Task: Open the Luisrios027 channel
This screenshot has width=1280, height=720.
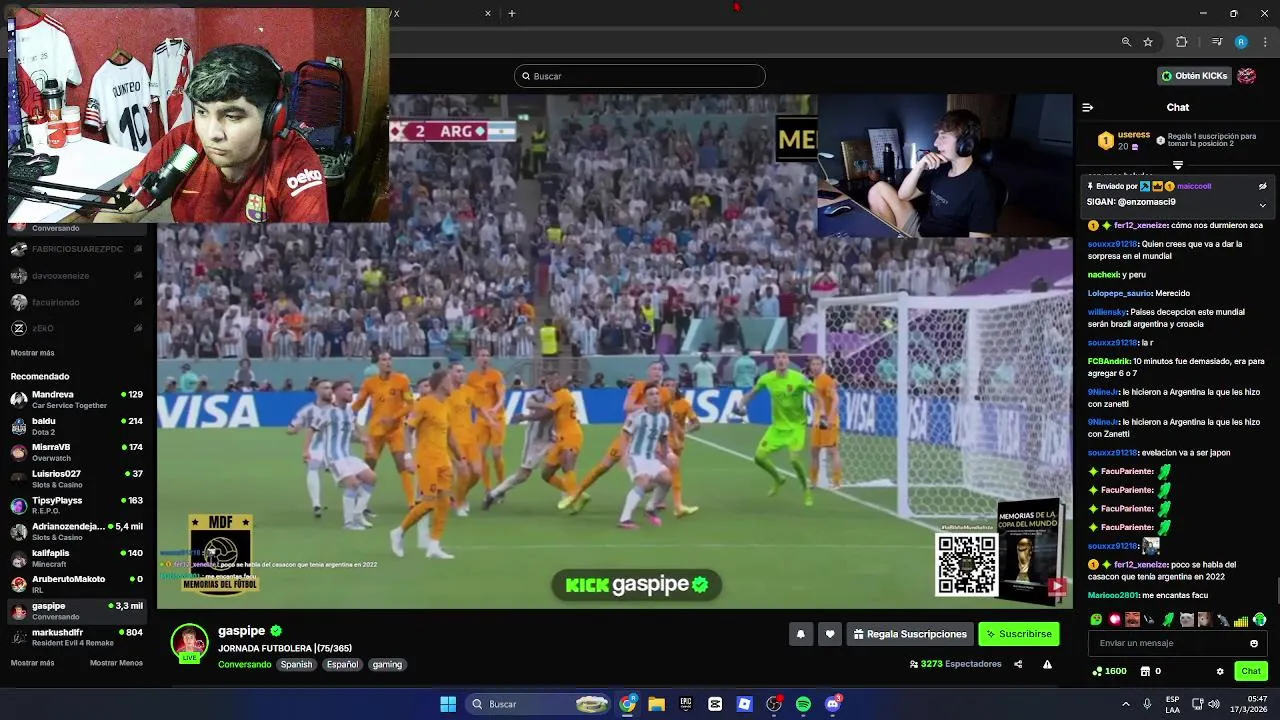Action: (76, 479)
